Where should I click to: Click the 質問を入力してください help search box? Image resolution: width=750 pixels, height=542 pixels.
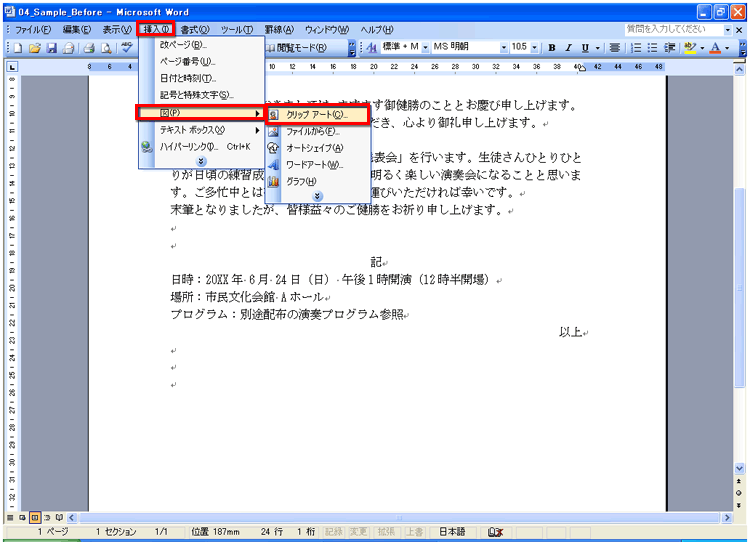pyautogui.click(x=673, y=29)
